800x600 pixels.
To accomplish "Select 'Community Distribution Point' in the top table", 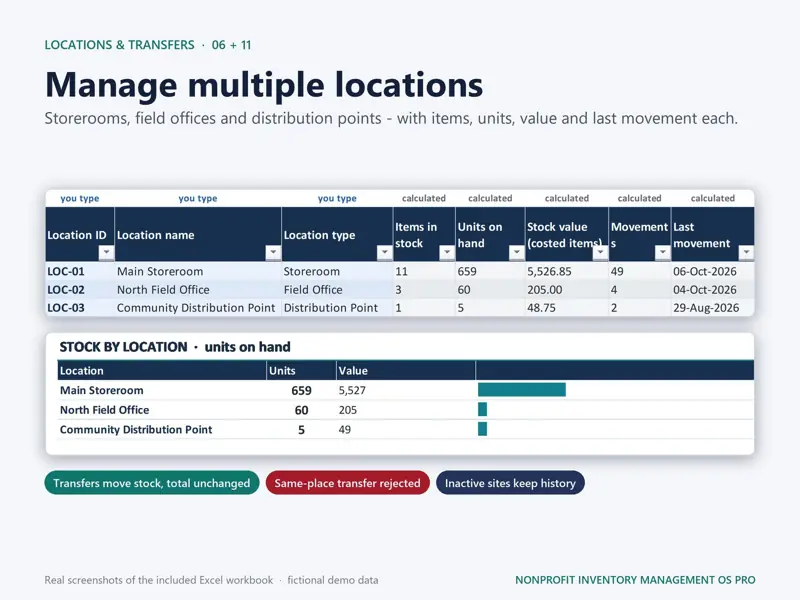I will coord(198,308).
